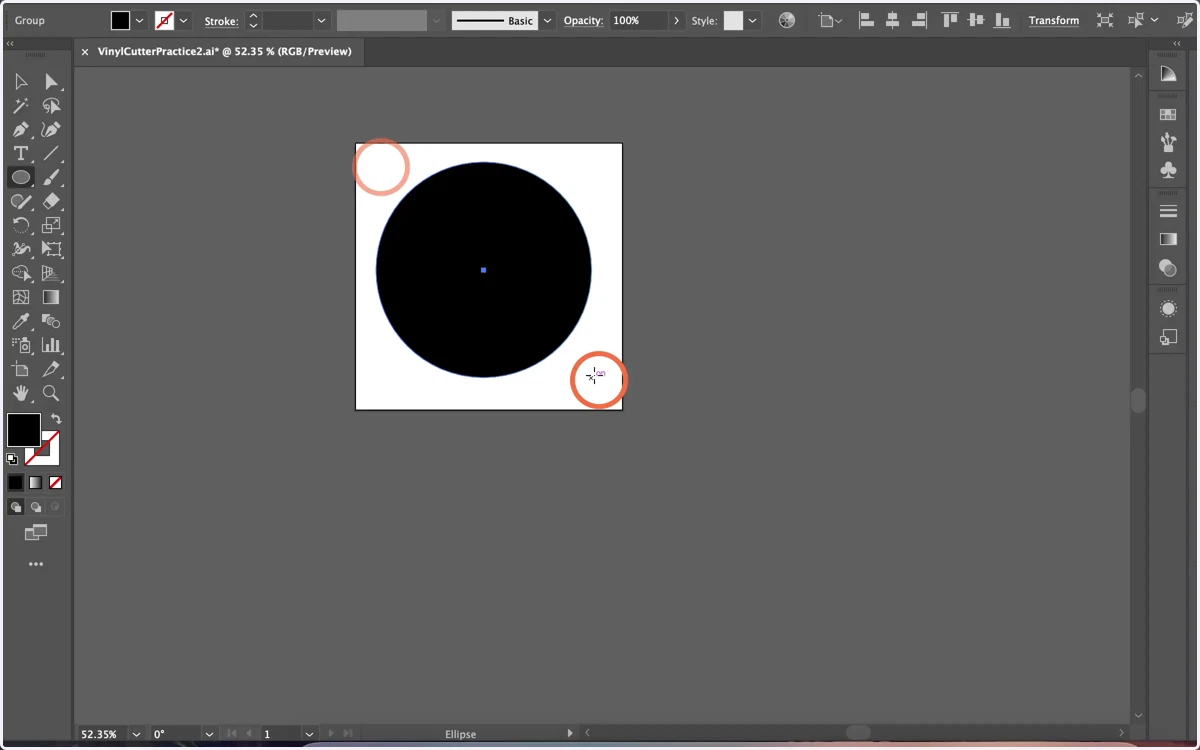Align objects to horizontal left
This screenshot has width=1200, height=750.
[866, 20]
